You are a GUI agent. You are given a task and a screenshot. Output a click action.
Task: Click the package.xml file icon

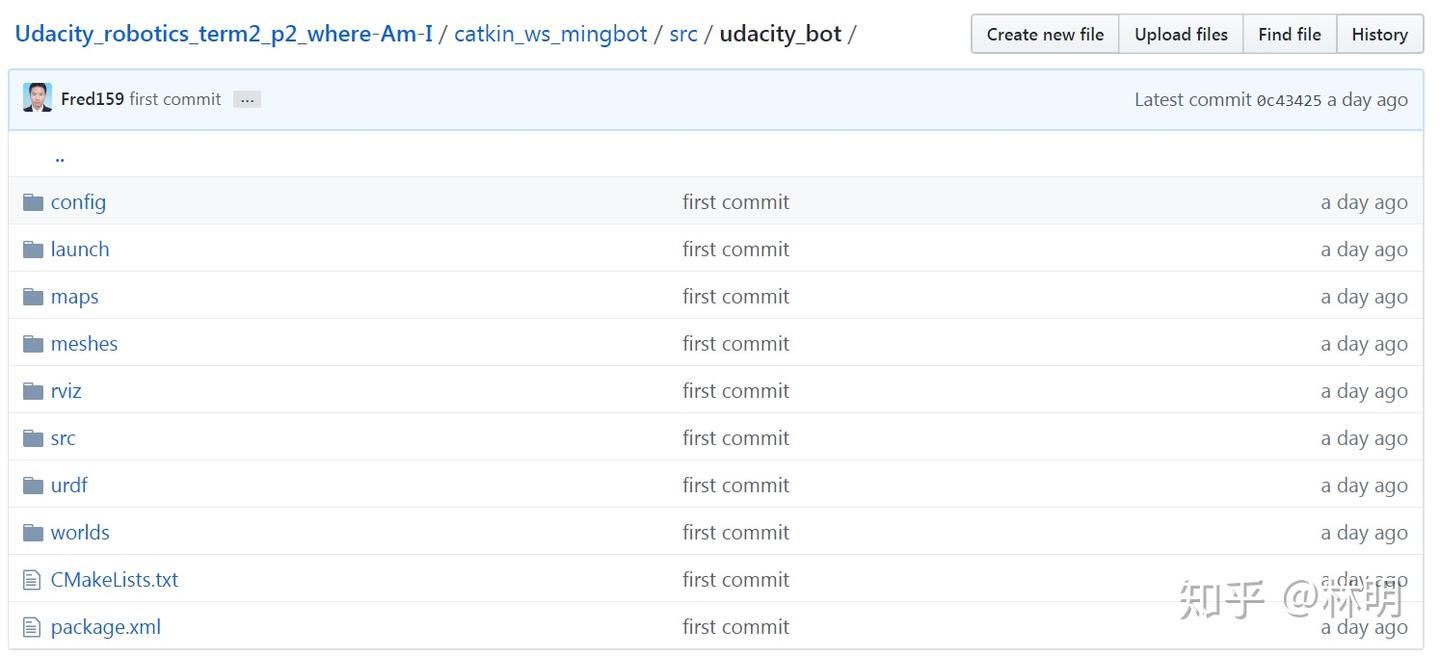coord(32,627)
